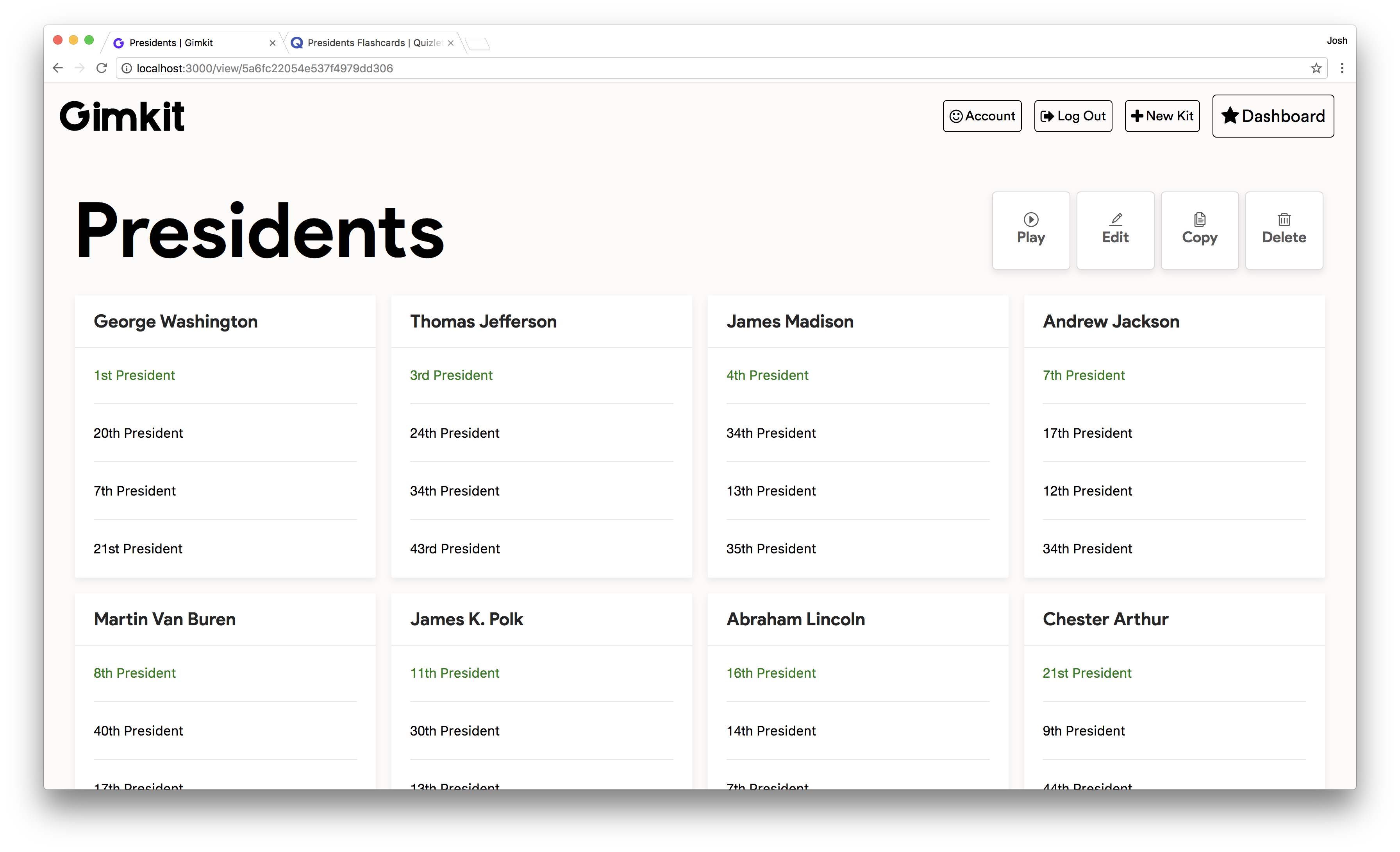The image size is (1400, 852).
Task: Open Account with smiley icon
Action: tap(982, 116)
